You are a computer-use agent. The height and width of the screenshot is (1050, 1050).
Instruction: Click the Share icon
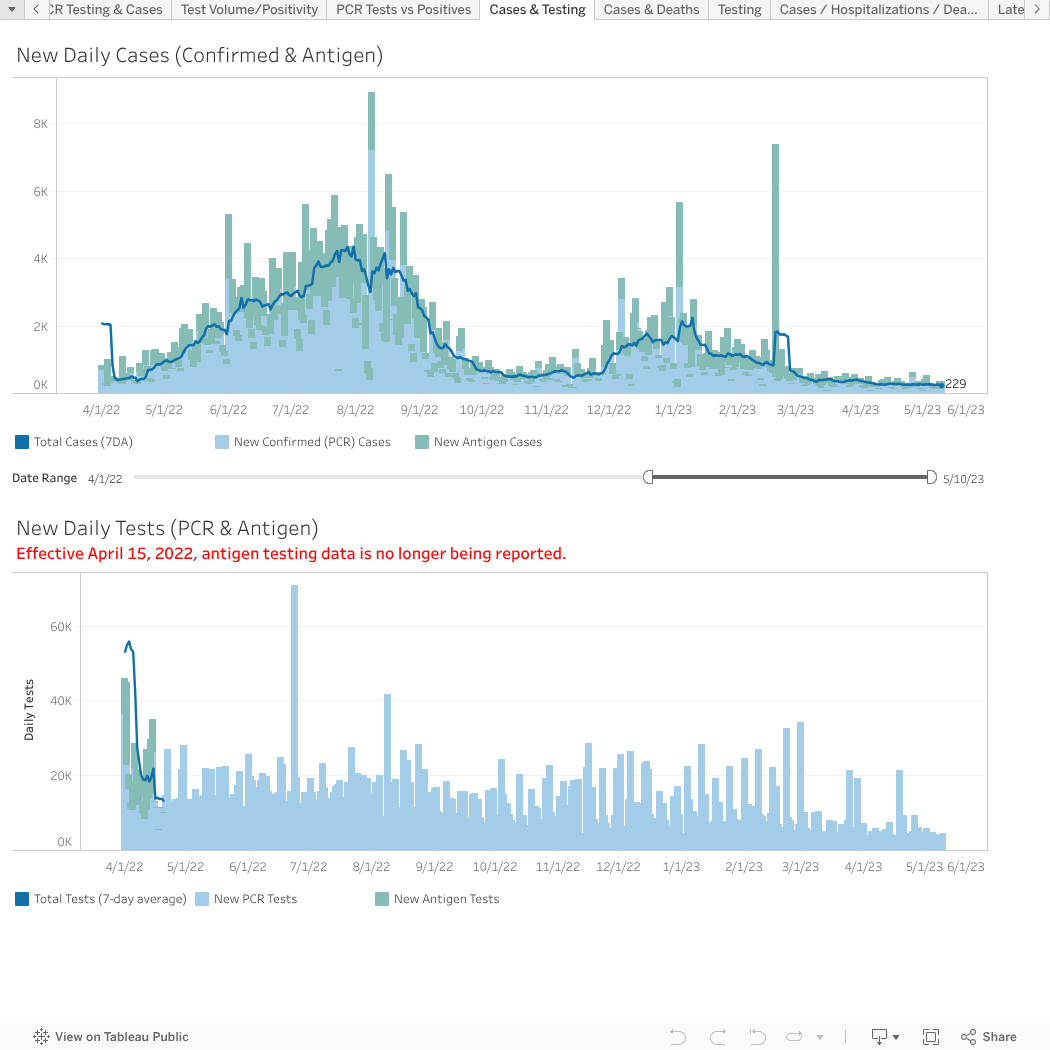968,1037
